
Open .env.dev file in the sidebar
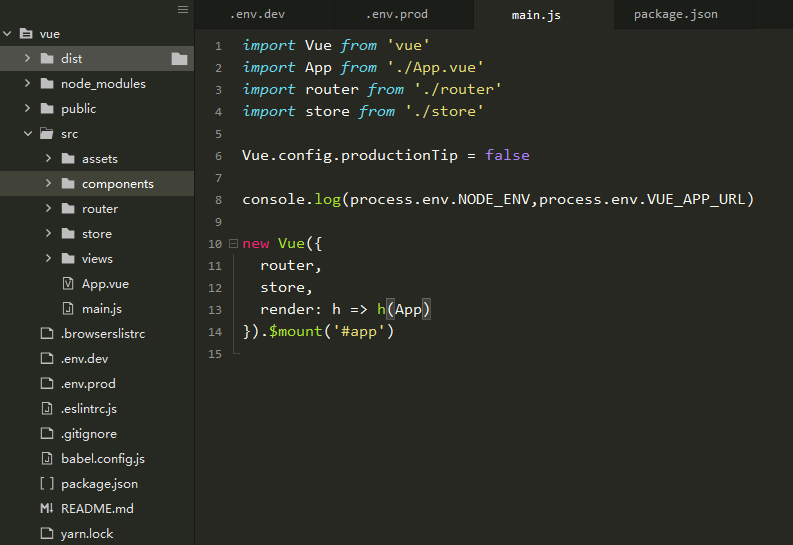click(x=84, y=359)
